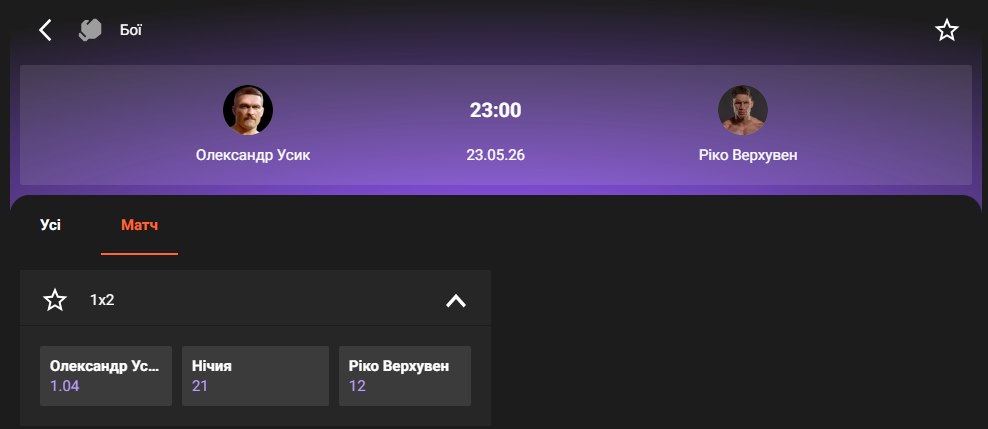This screenshot has height=429, width=988.
Task: Bet on Олександр Усик at 1.04
Action: [x=106, y=375]
